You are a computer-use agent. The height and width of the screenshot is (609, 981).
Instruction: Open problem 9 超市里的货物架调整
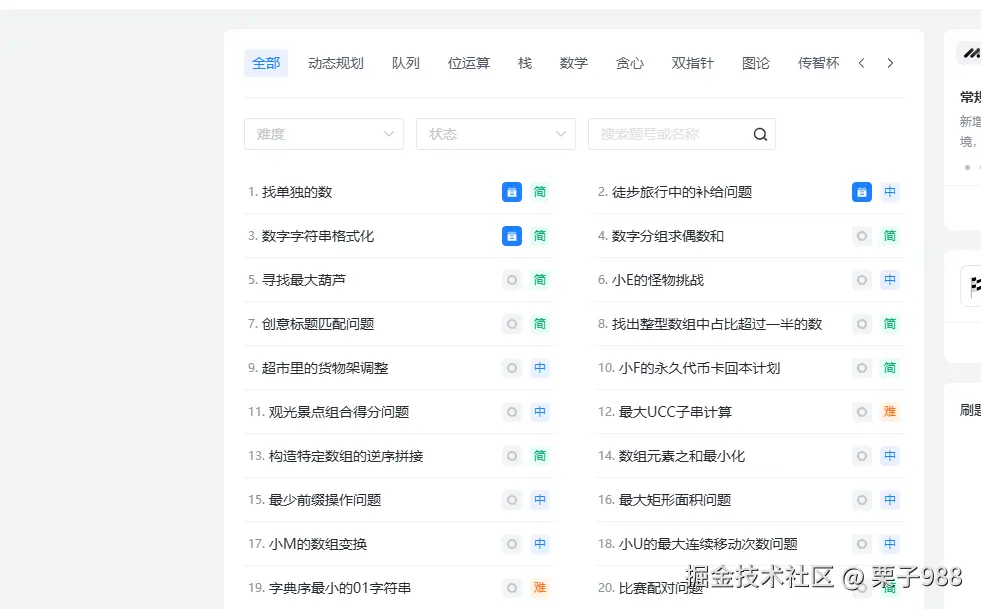pyautogui.click(x=325, y=368)
